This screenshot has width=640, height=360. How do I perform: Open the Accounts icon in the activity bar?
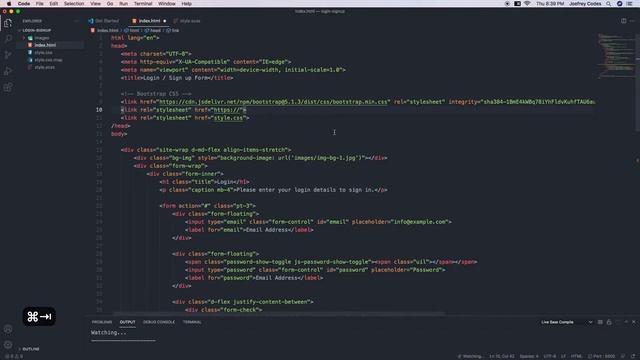tap(8, 329)
